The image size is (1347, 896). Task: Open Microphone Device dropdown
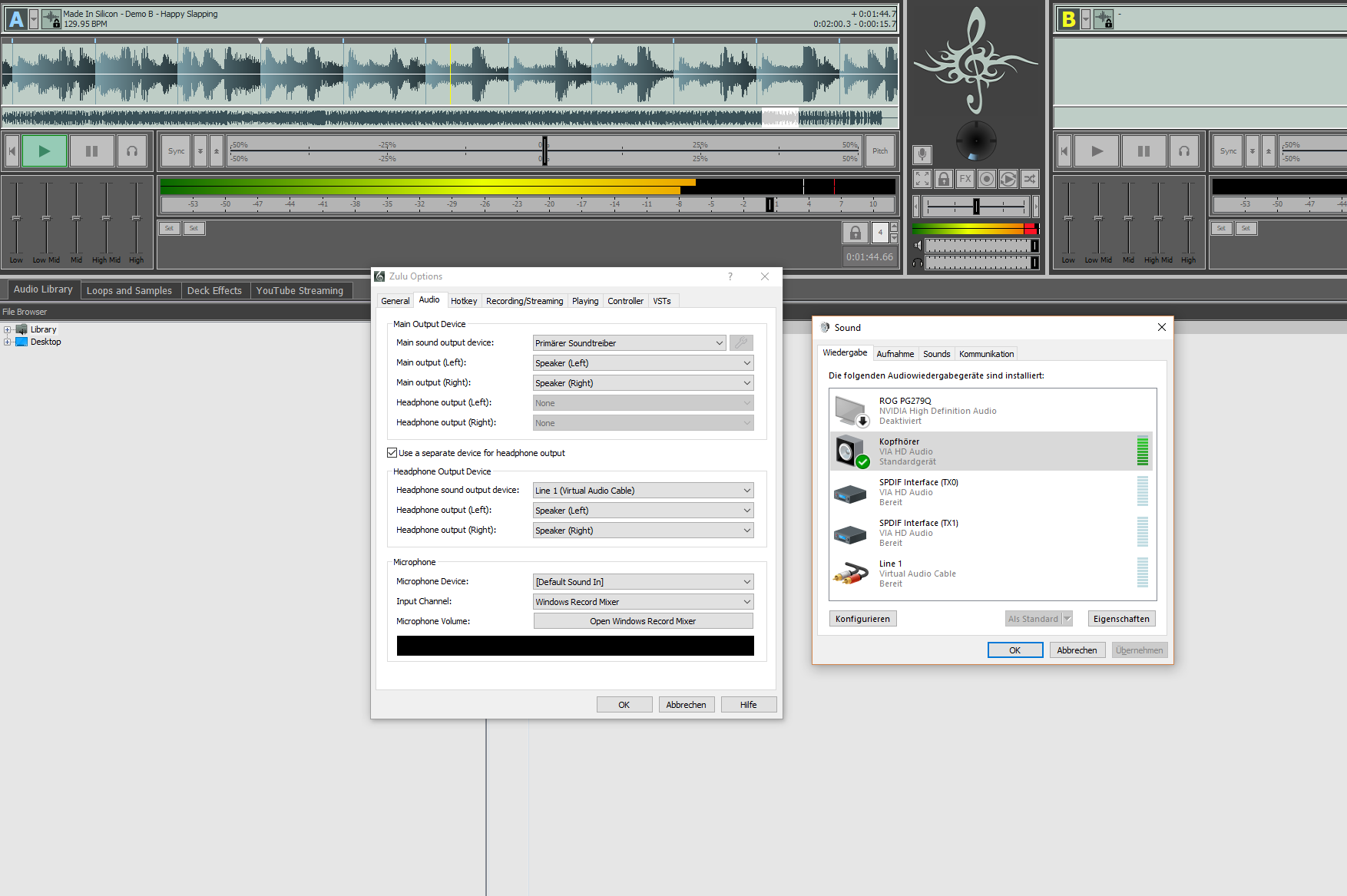coord(644,582)
